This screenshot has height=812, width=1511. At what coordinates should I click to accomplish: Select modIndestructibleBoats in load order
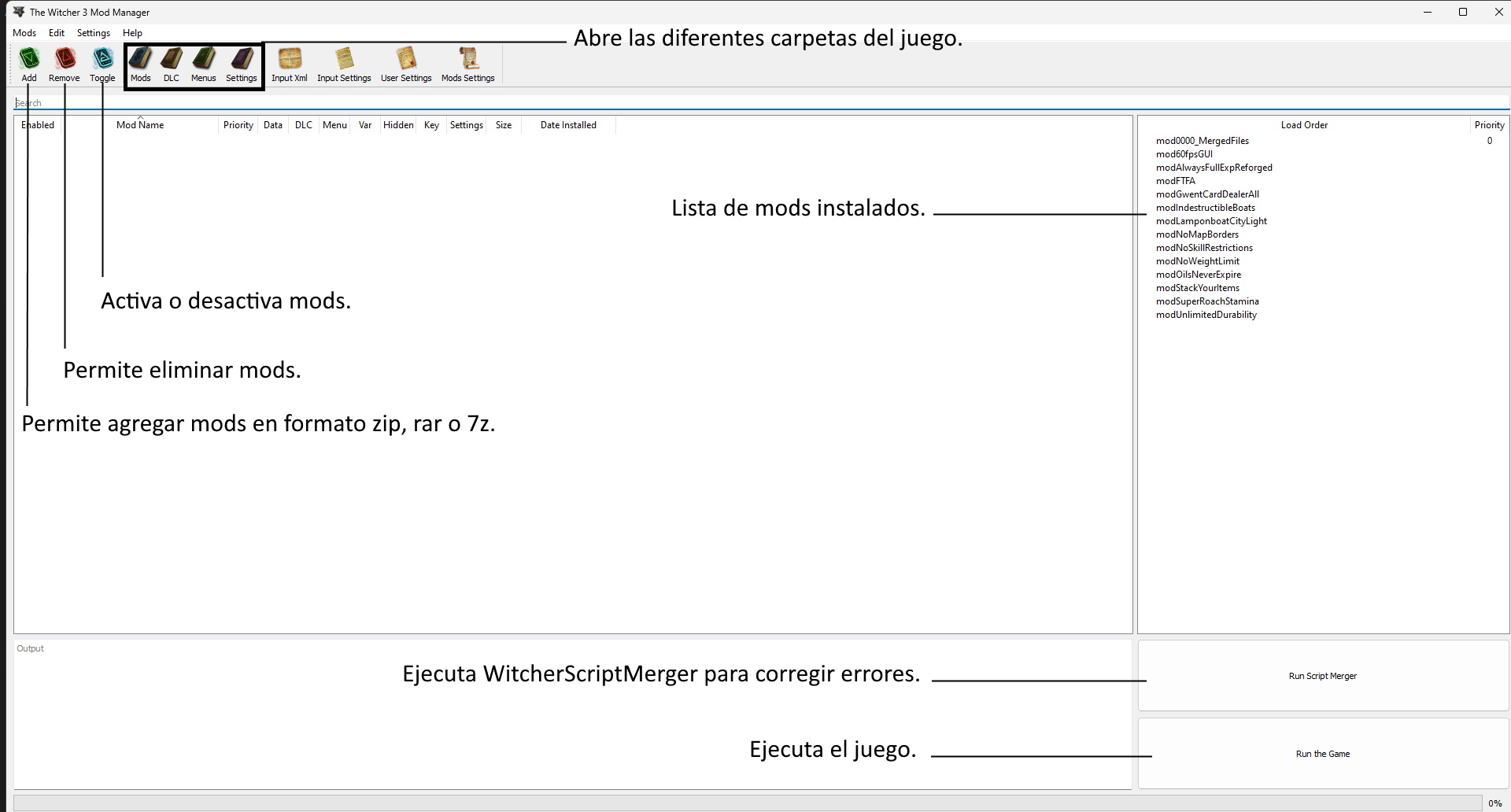[1206, 208]
